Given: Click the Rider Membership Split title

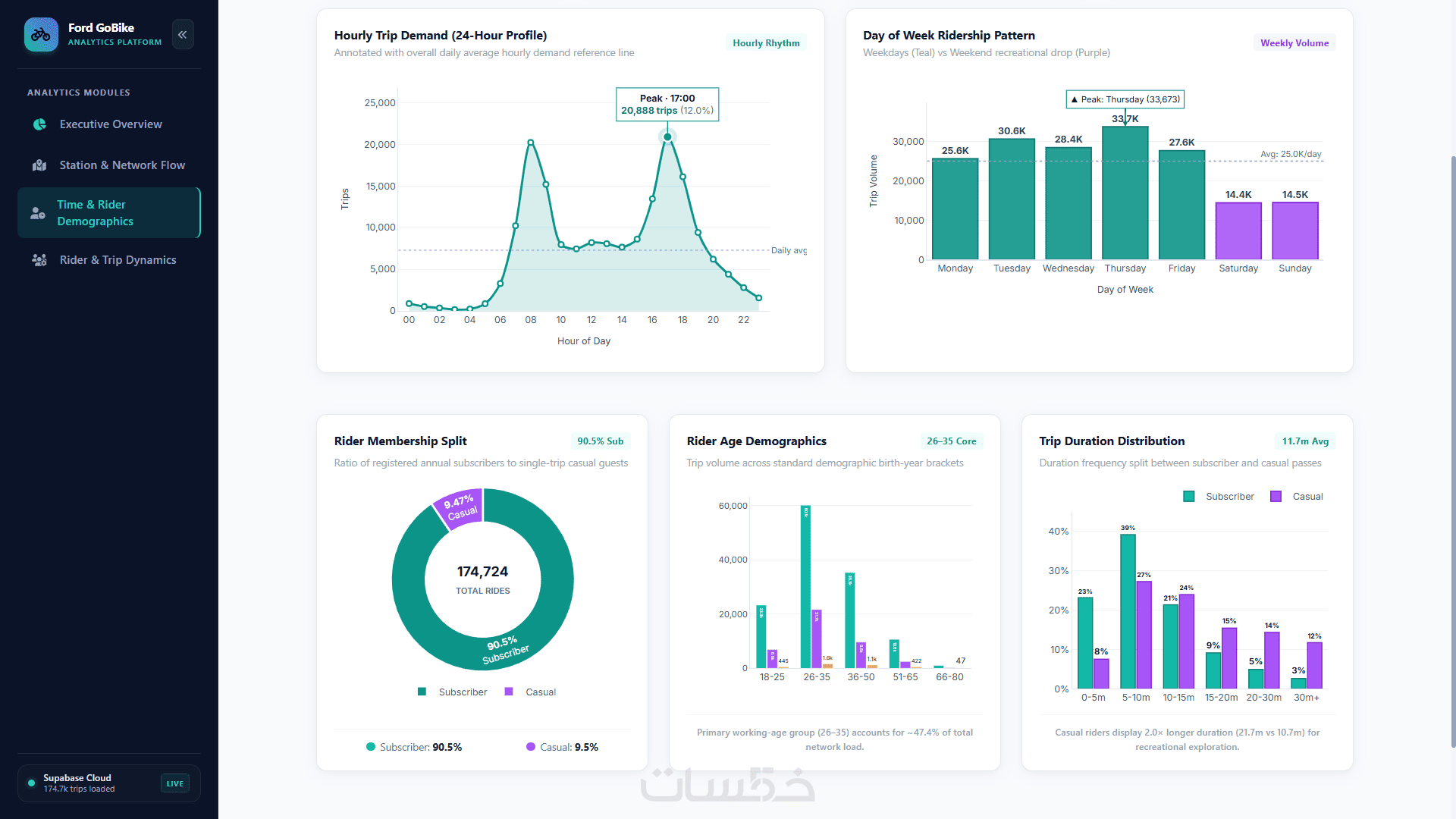Looking at the screenshot, I should [400, 441].
